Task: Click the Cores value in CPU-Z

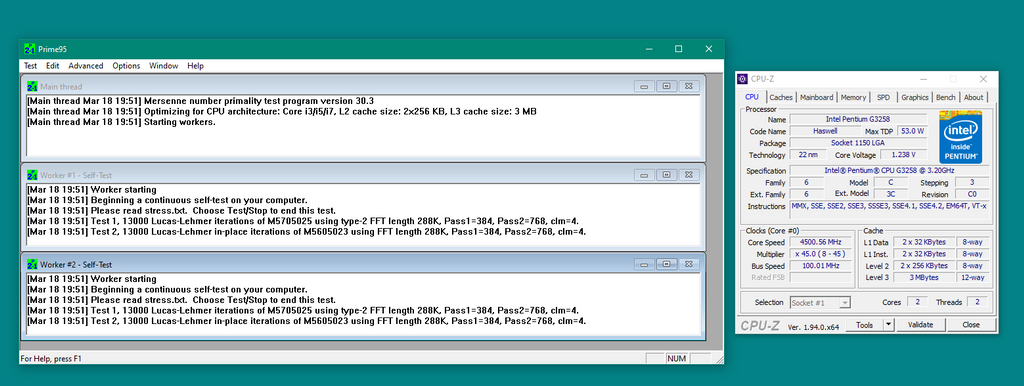Action: coord(917,302)
